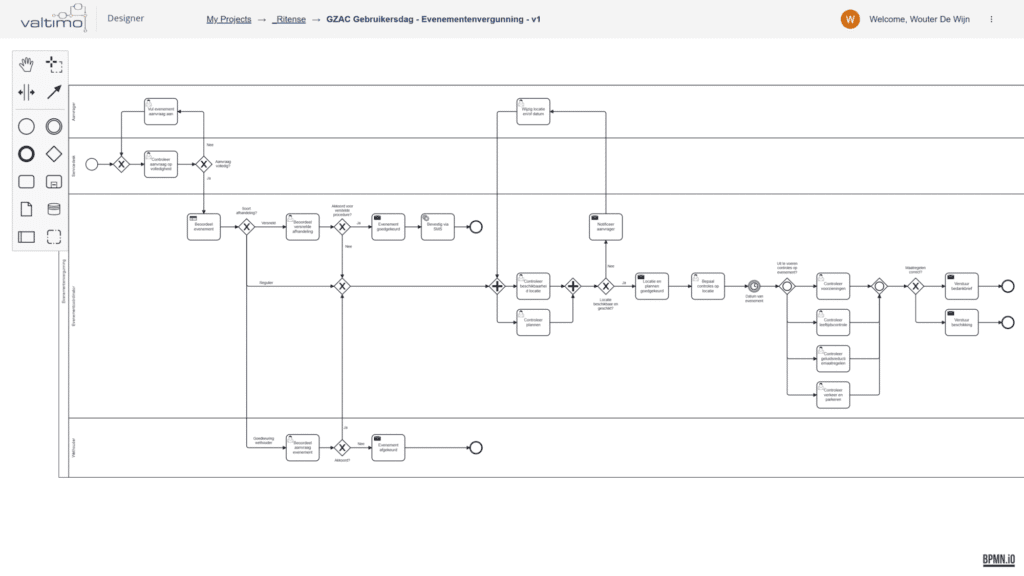Pick the pool/participant palette shape
The width and height of the screenshot is (1024, 576).
click(26, 236)
